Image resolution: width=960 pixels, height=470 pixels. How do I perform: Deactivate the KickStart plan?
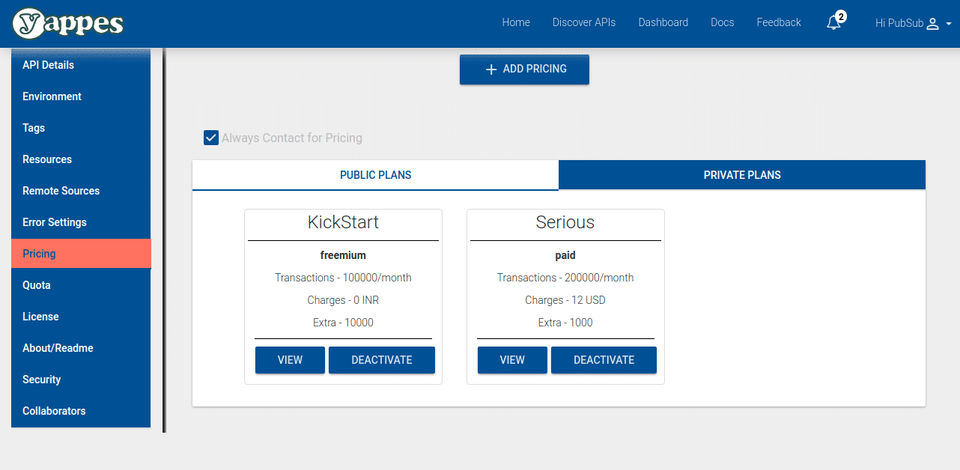click(x=382, y=360)
